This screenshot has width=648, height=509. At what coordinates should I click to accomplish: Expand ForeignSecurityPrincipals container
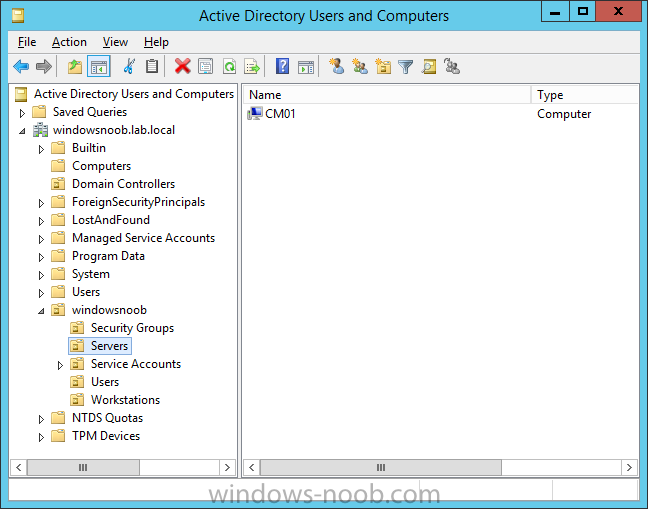click(41, 203)
